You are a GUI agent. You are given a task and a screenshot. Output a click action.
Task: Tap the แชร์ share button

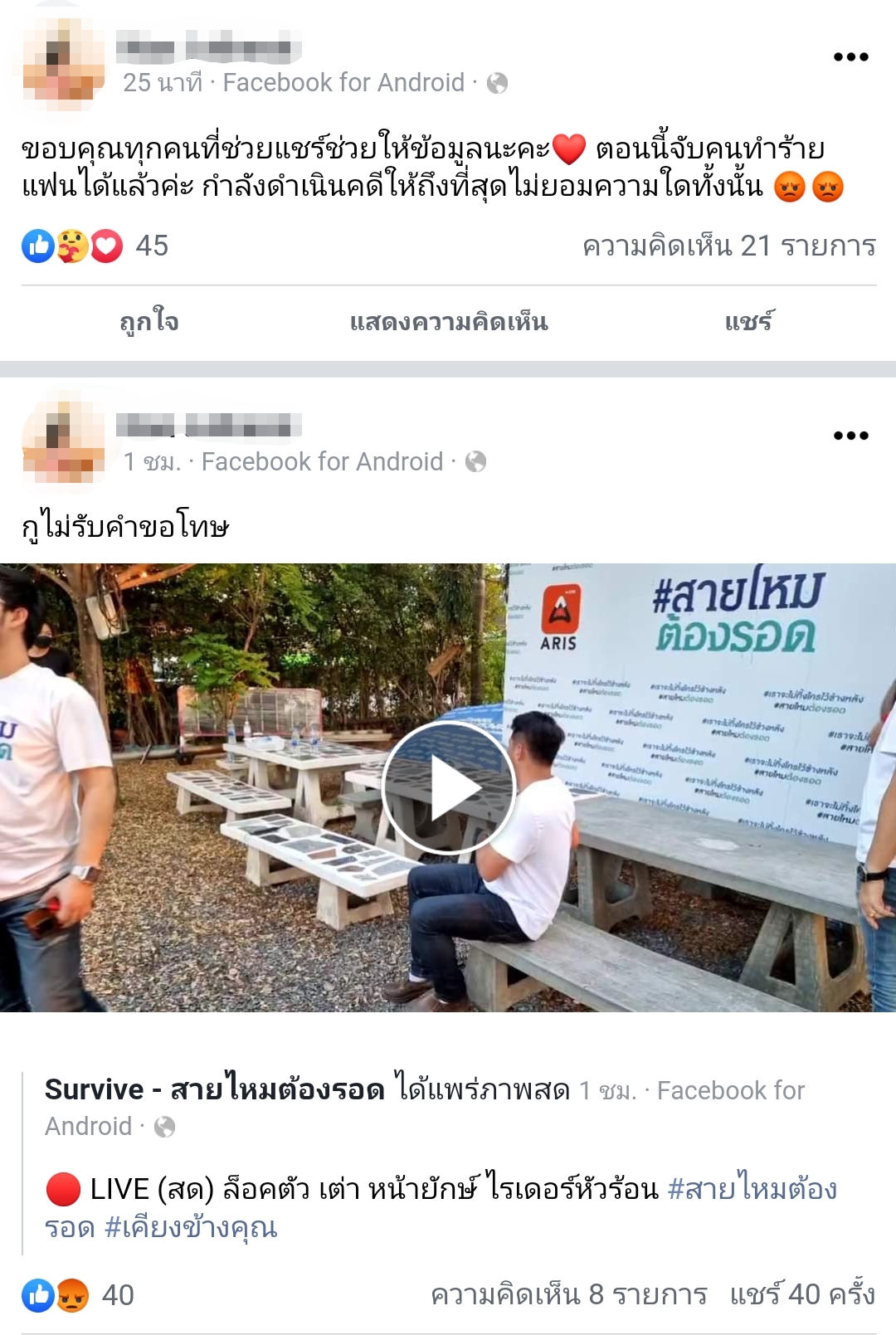point(749,322)
